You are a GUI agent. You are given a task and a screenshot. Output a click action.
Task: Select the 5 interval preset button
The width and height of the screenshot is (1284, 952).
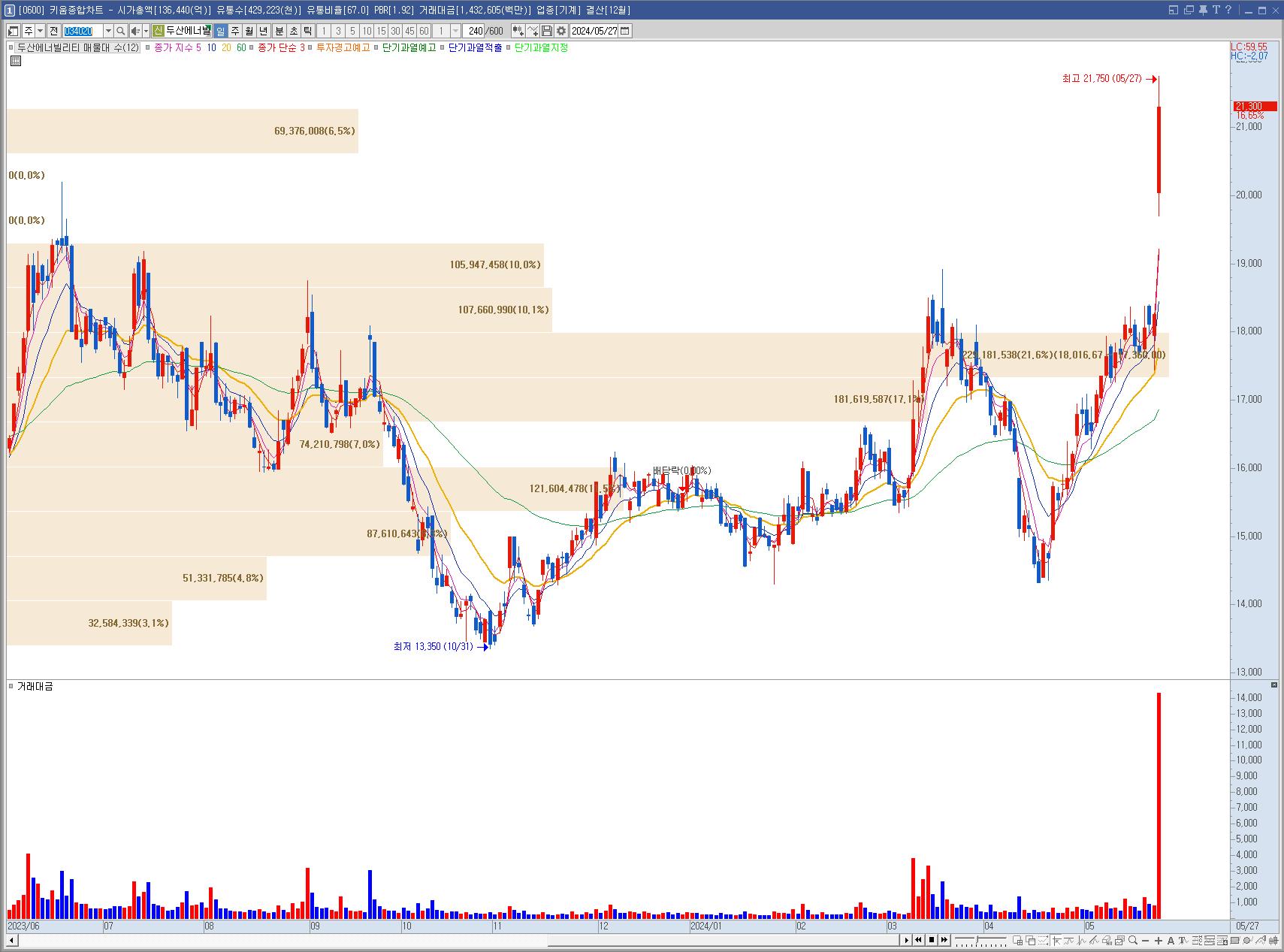[352, 31]
